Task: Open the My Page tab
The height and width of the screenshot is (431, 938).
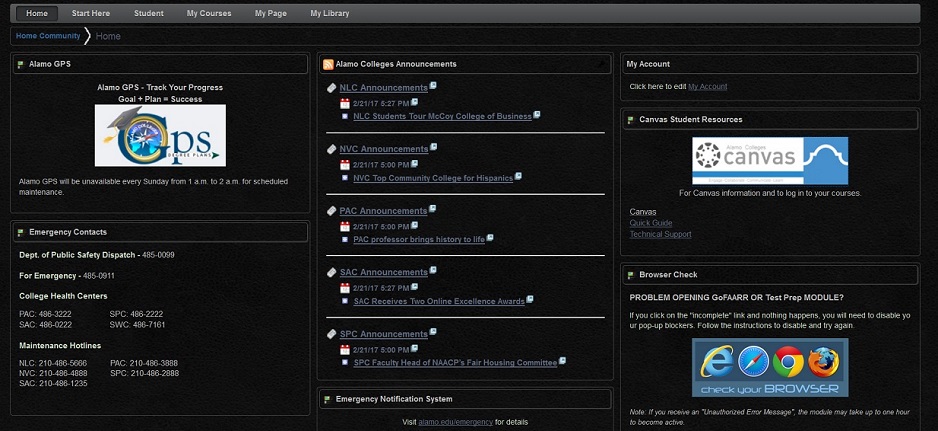Action: pos(270,13)
